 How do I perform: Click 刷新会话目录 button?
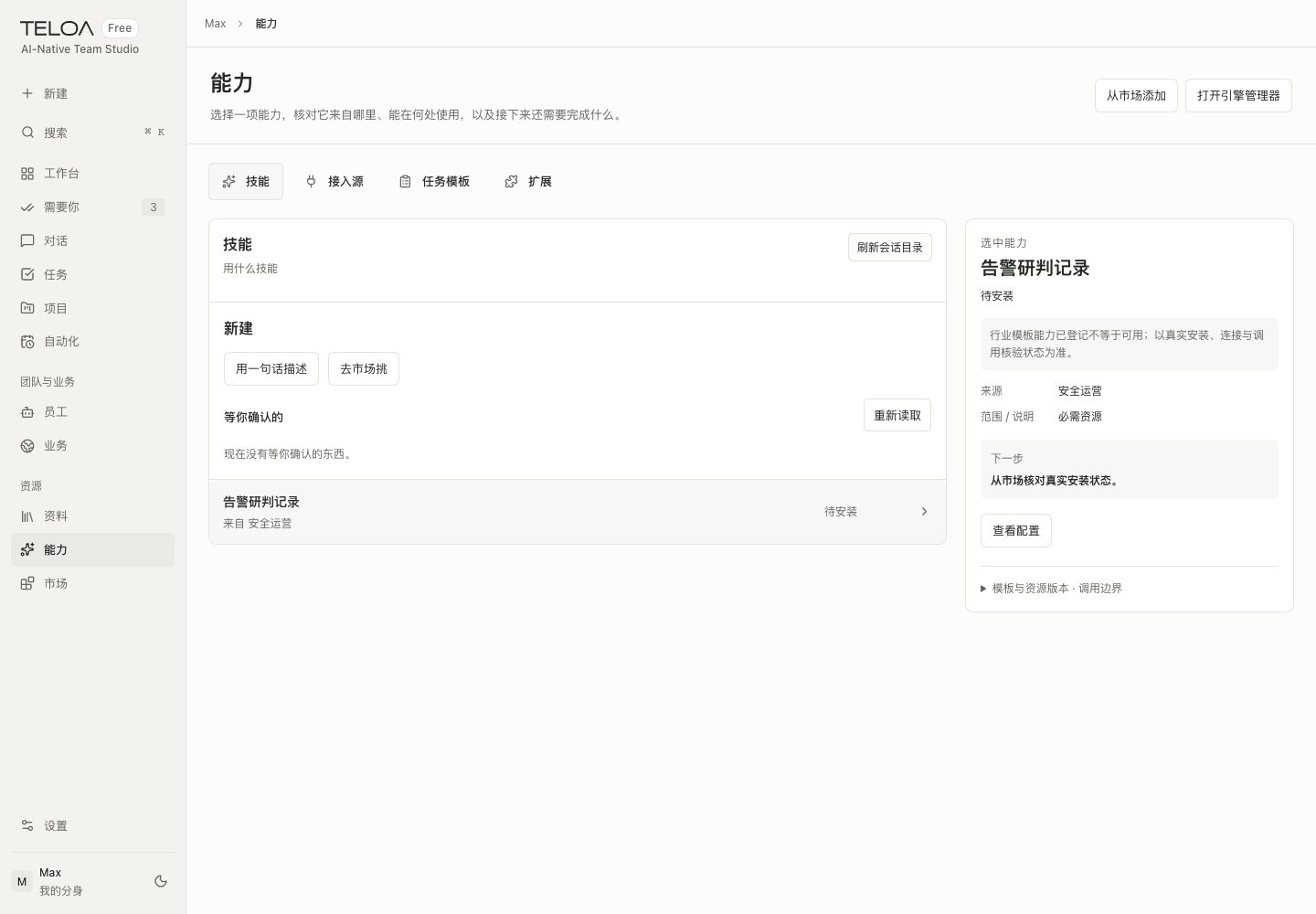point(890,248)
